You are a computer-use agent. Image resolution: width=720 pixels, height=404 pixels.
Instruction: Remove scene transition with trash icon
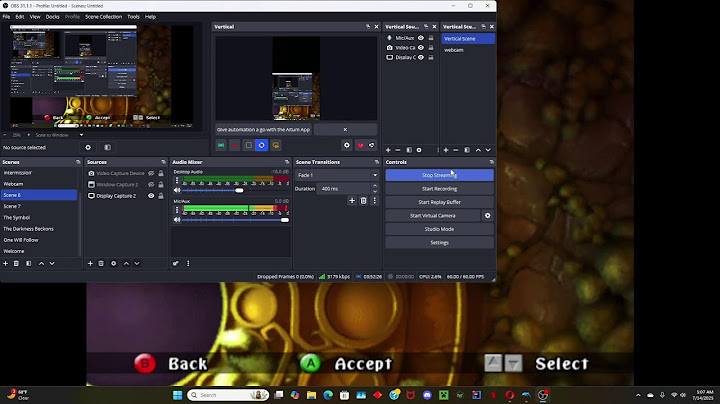363,201
